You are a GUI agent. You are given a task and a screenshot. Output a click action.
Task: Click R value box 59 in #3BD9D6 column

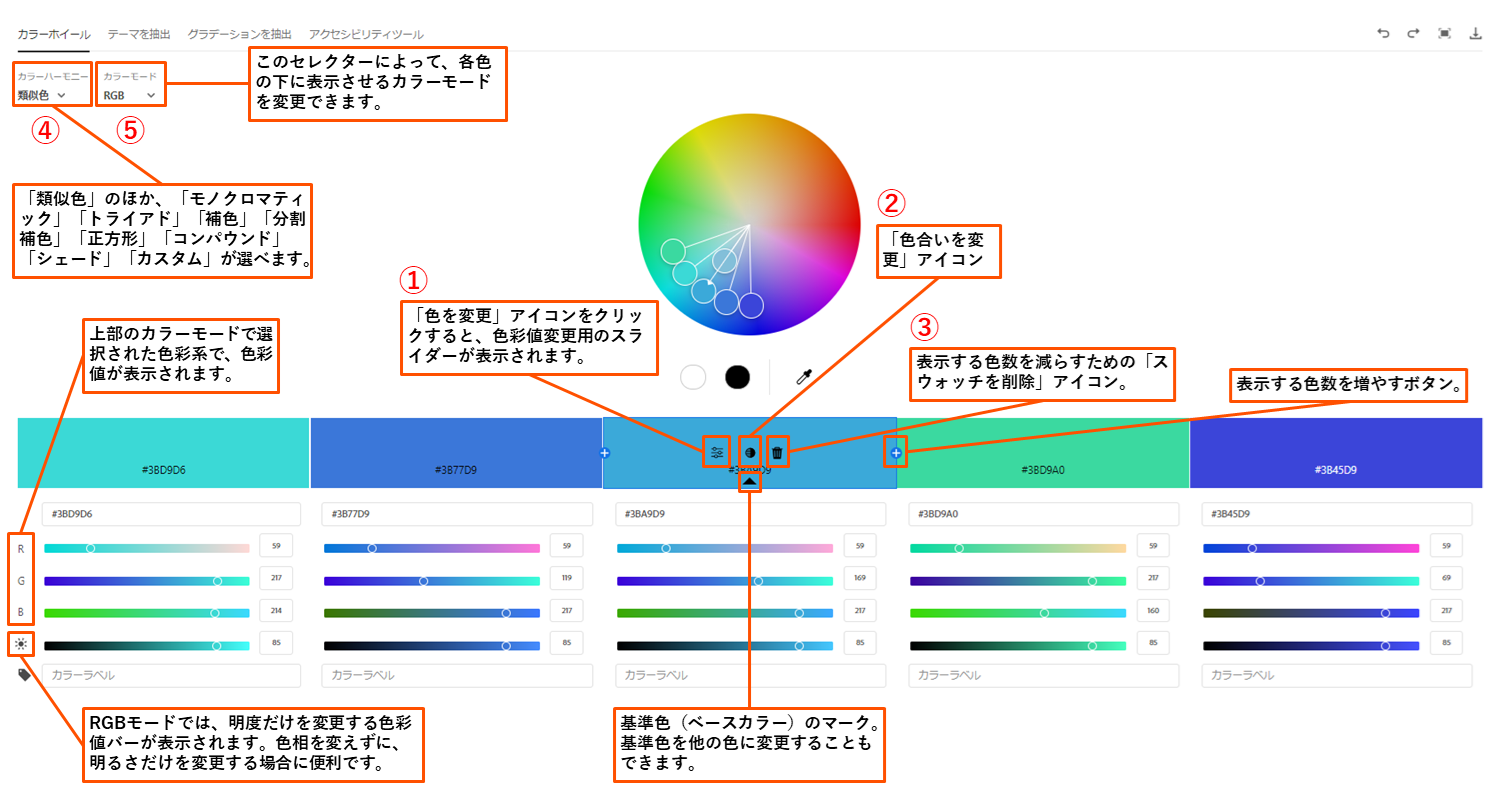click(x=275, y=545)
